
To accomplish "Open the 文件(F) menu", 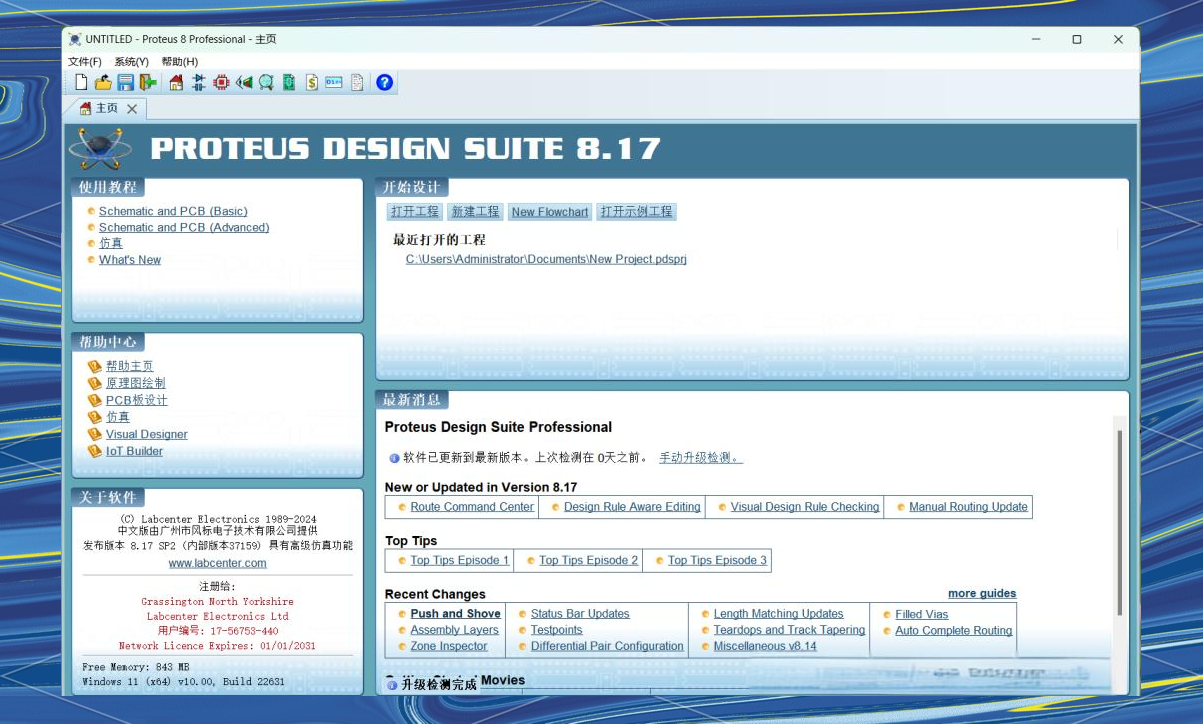I will click(x=83, y=60).
